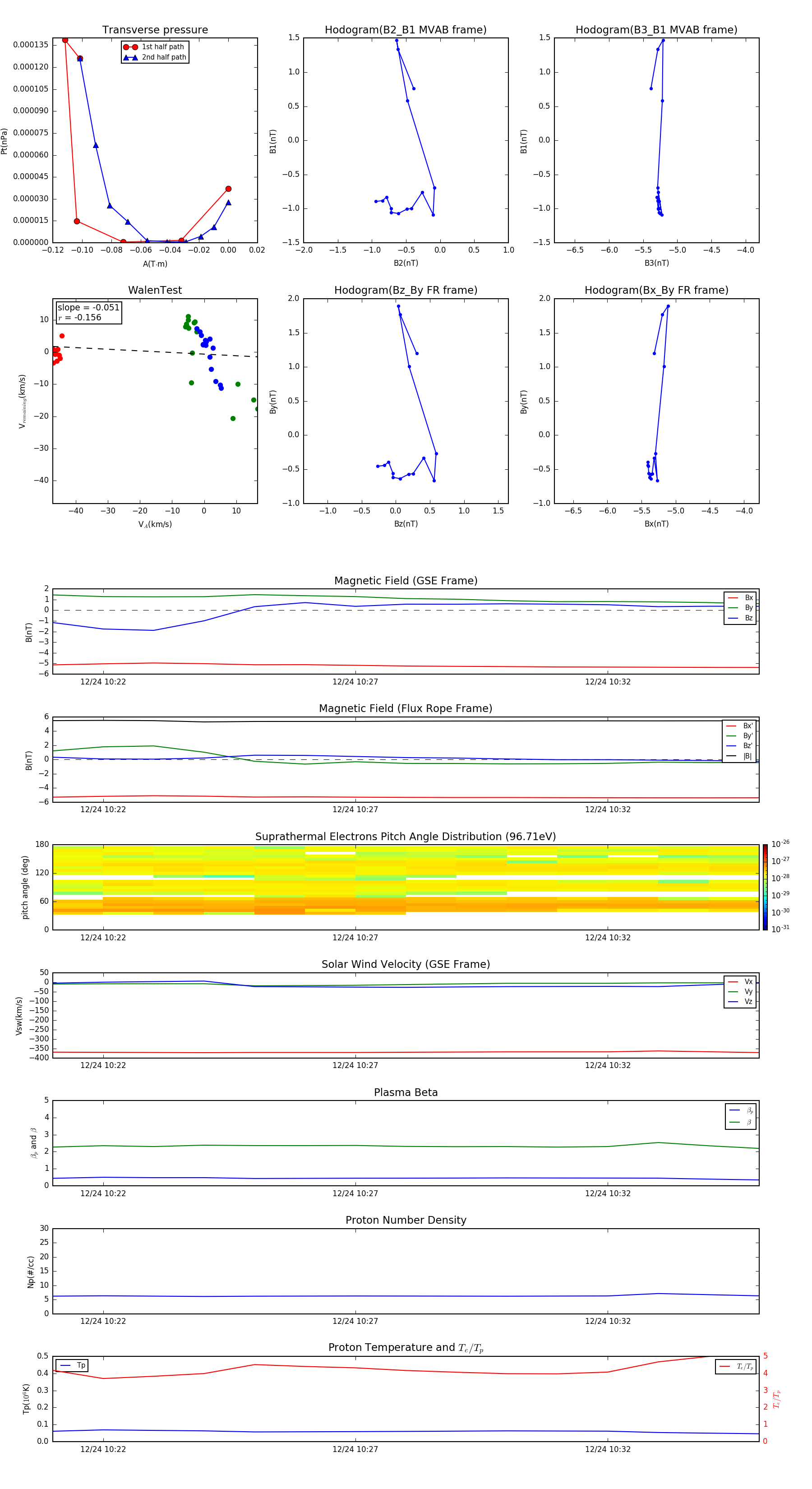Click the 'Plasma Beta' panel title
Screen dimensions: 812x1489
[406, 1093]
